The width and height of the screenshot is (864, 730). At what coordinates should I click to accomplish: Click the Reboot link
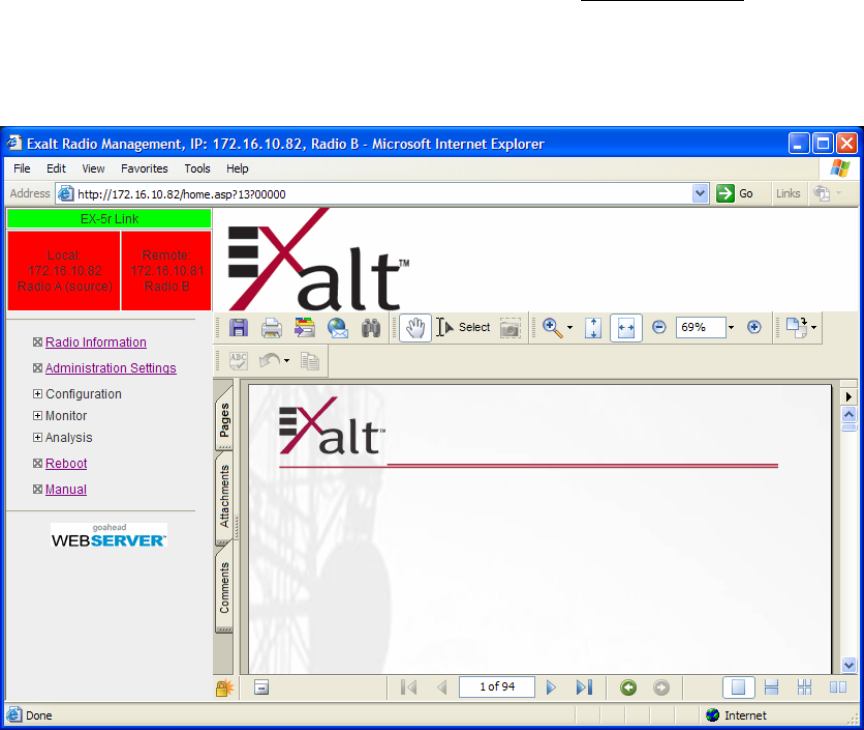coord(66,463)
